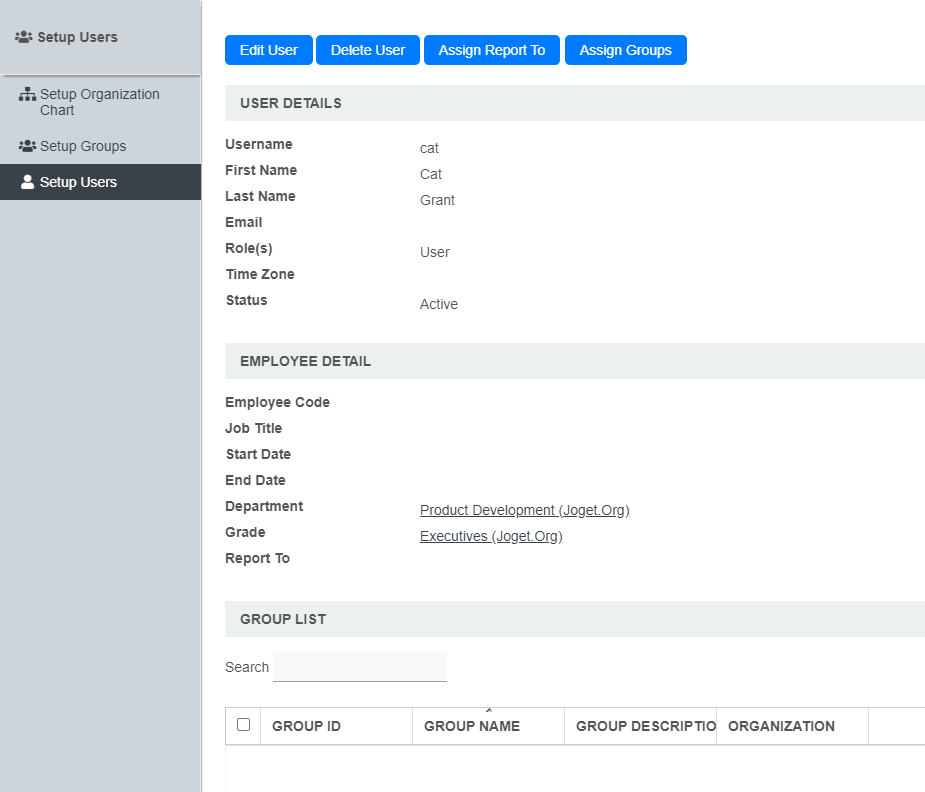This screenshot has width=925, height=792.
Task: Click the Delete User button
Action: pos(368,50)
